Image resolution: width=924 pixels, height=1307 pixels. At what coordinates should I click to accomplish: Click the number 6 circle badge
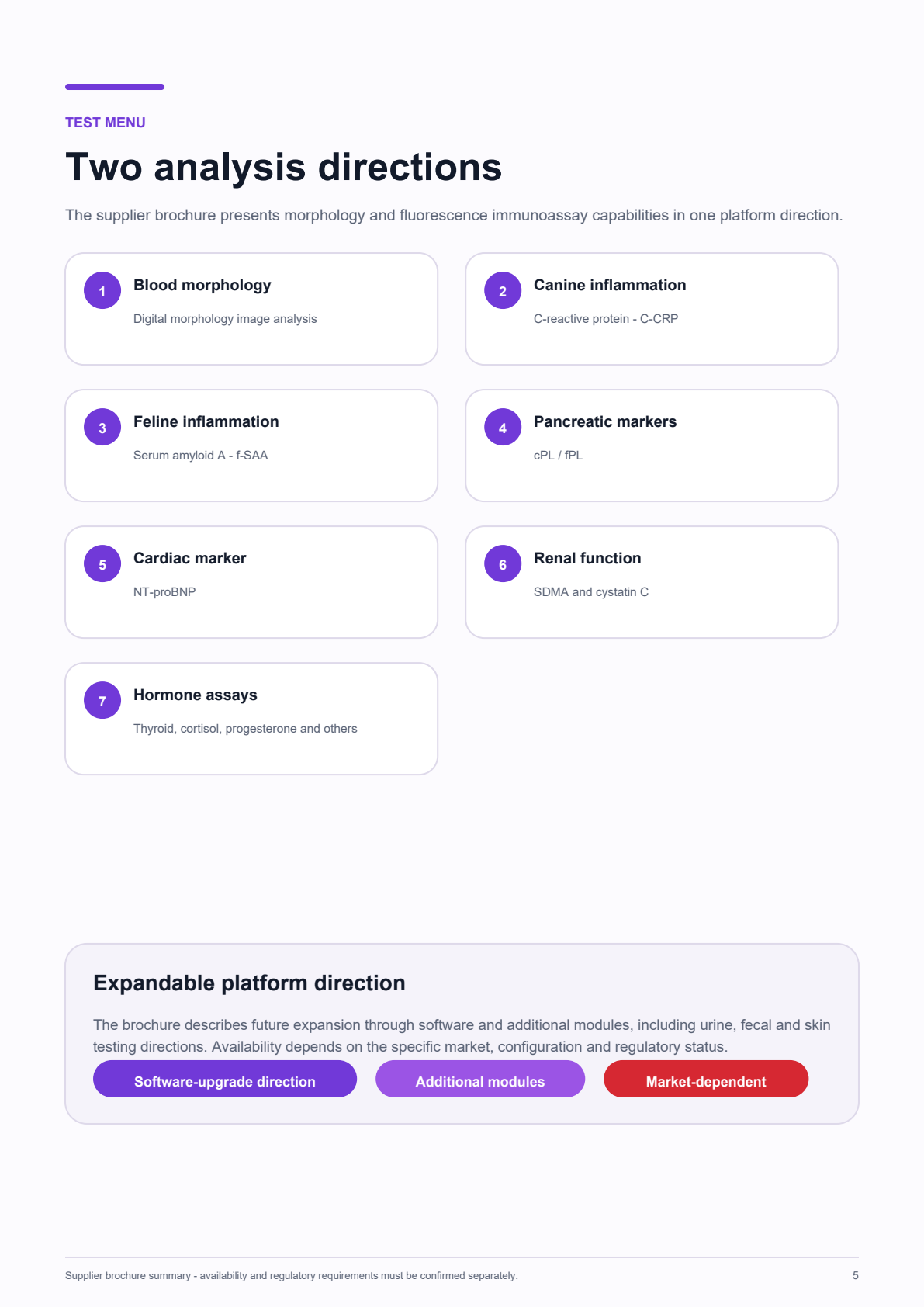pos(503,563)
